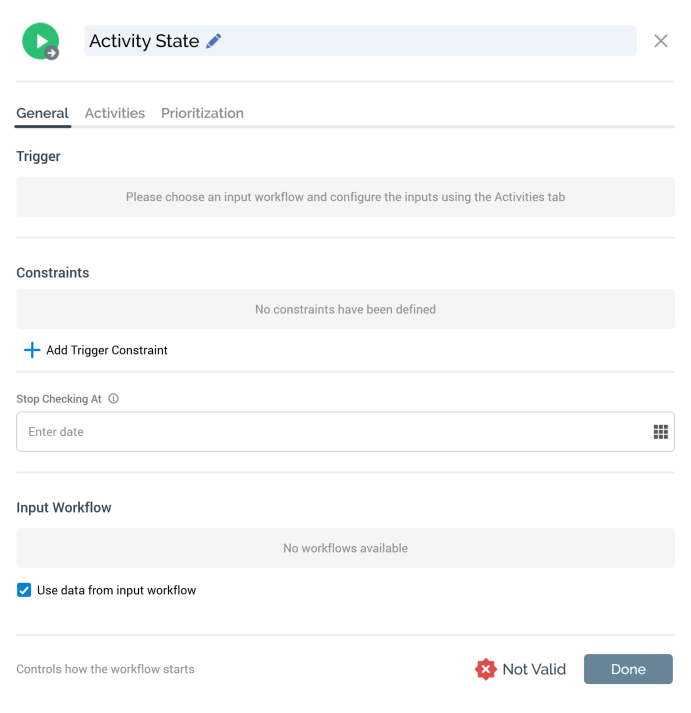The height and width of the screenshot is (713, 691).
Task: Click the red Not Valid status icon
Action: tap(486, 669)
